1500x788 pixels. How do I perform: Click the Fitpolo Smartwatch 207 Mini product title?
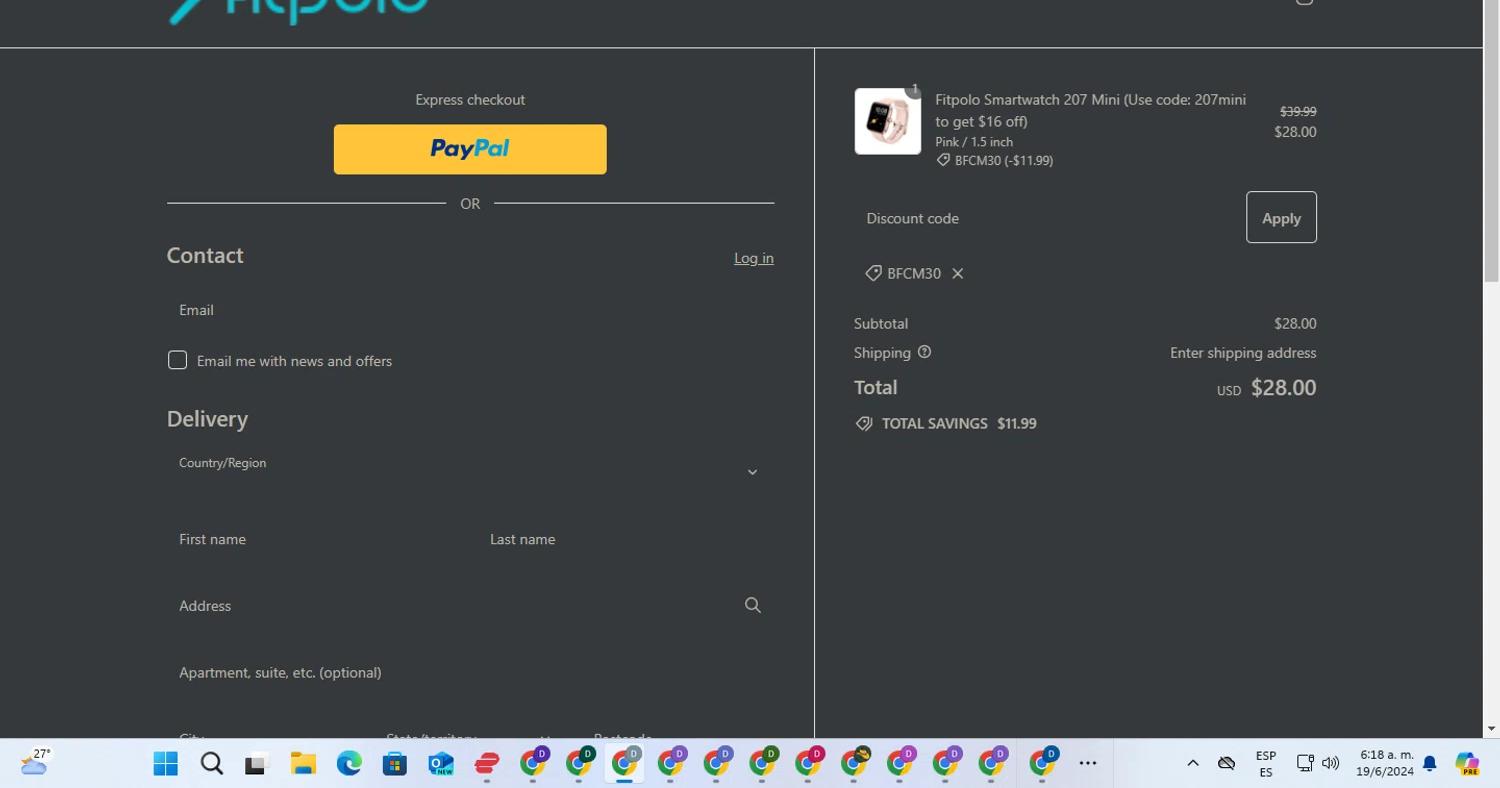click(1090, 110)
